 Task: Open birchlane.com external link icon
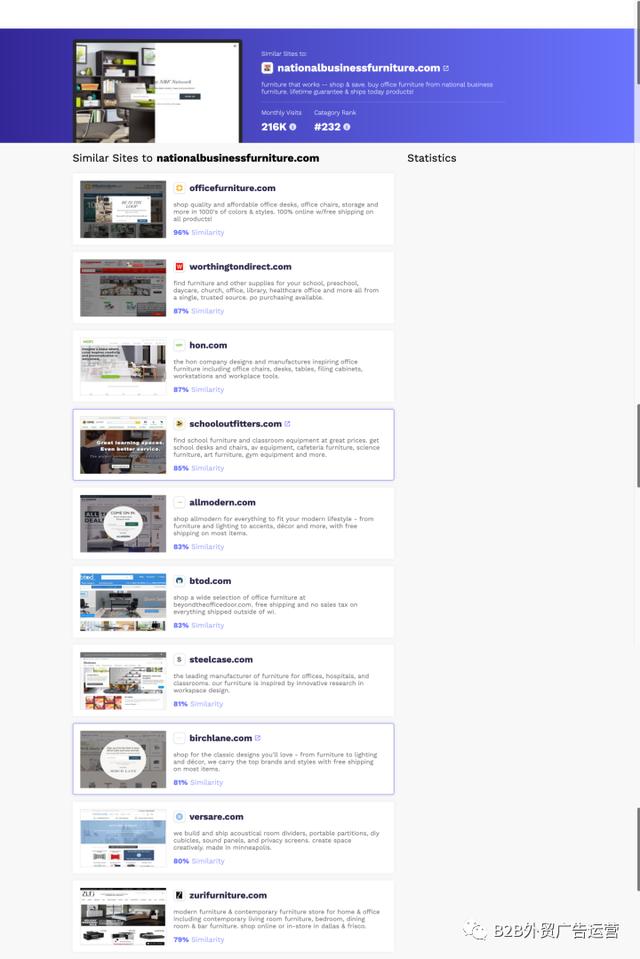258,738
